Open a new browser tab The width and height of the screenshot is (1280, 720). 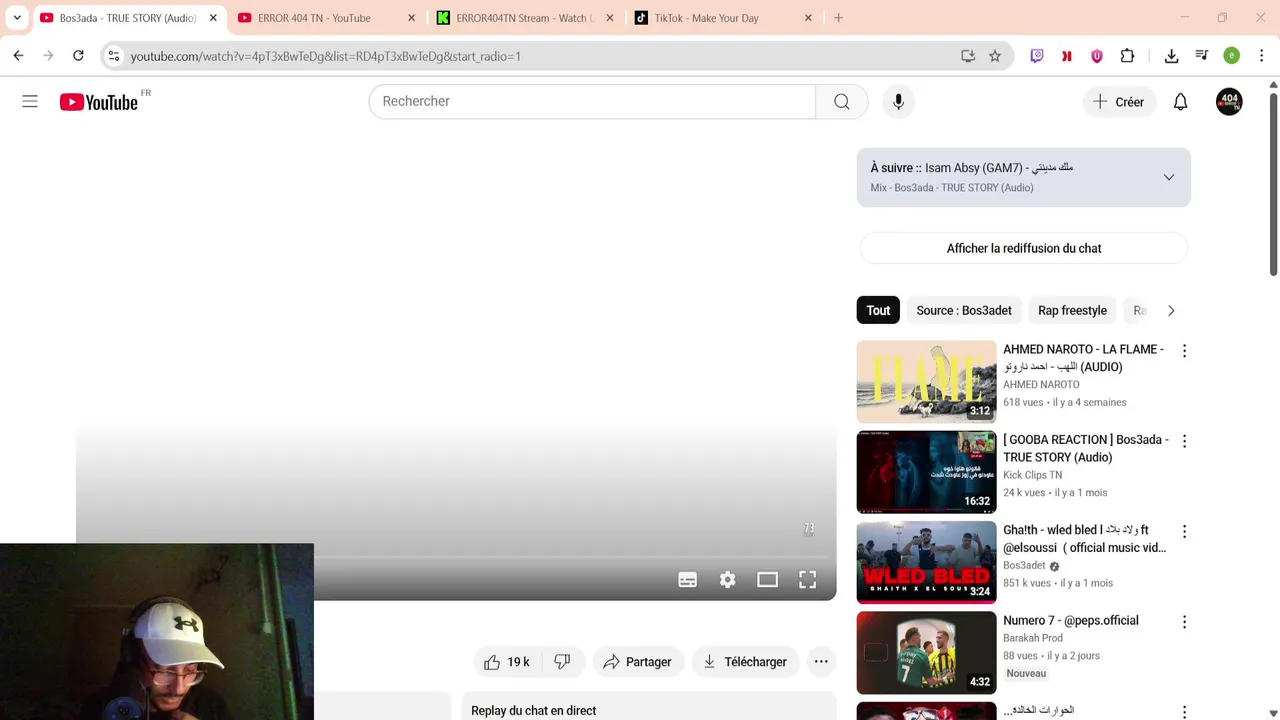tap(838, 18)
